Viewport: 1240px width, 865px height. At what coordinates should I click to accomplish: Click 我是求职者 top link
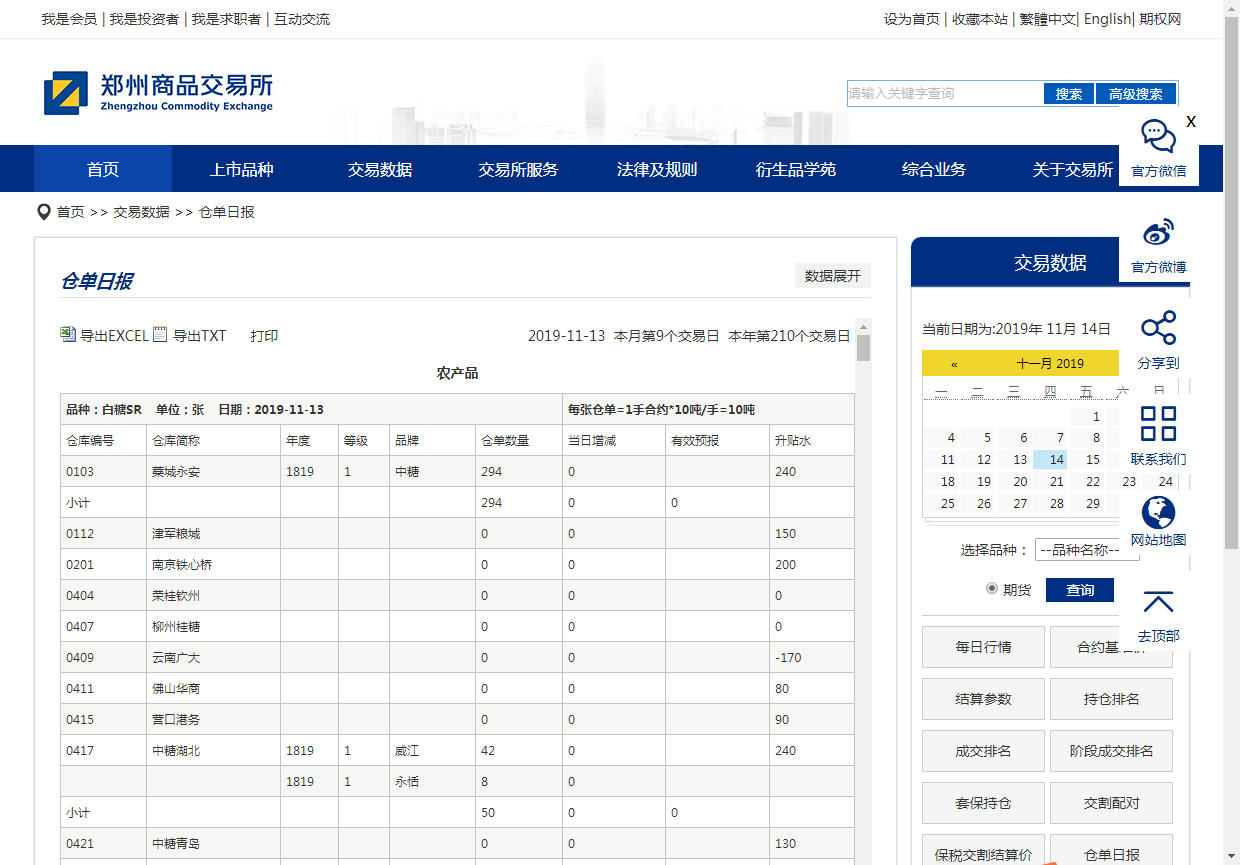(226, 19)
